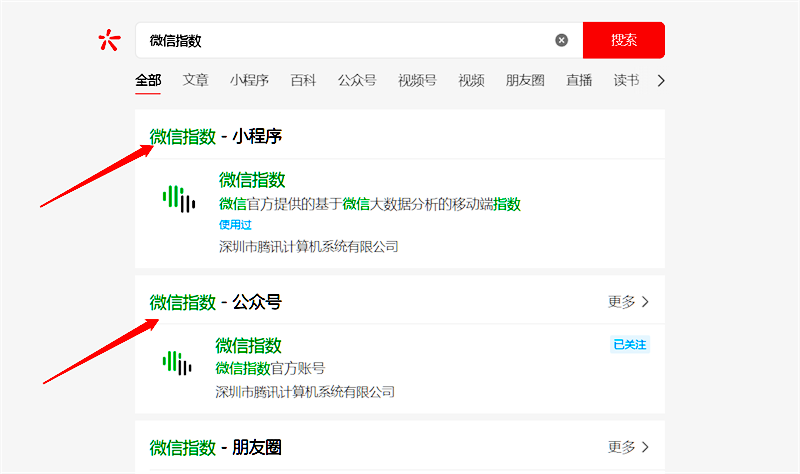Switch to the 文章 tab
This screenshot has height=474, width=800.
[196, 80]
